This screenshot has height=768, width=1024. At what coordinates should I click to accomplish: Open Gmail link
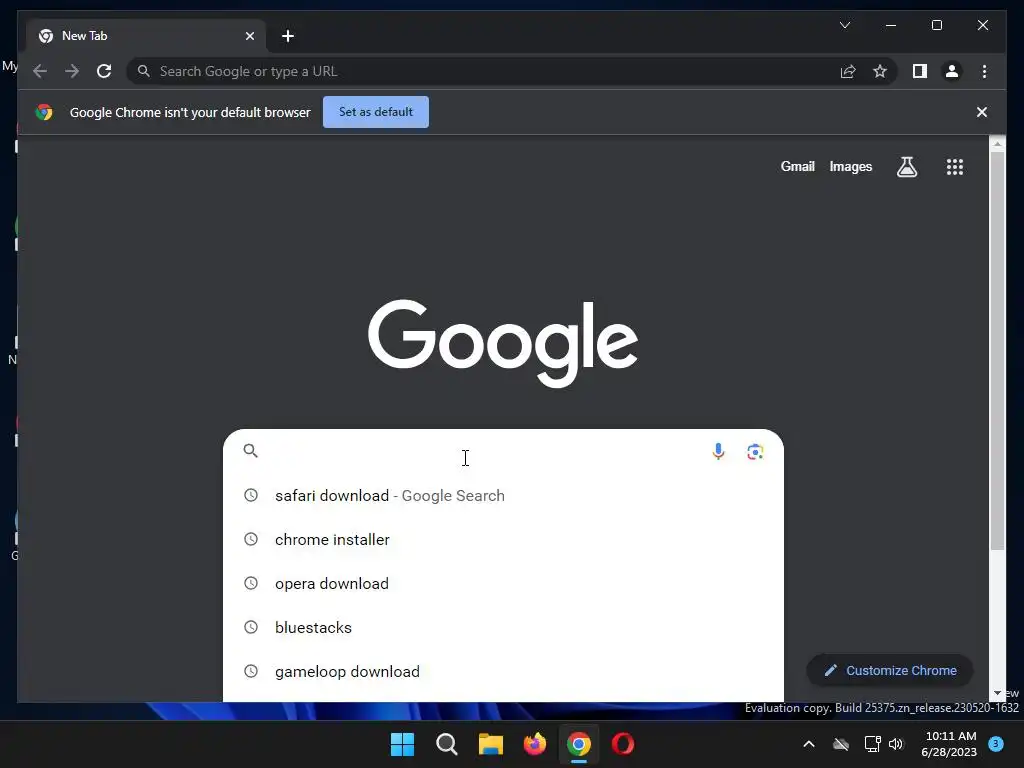pyautogui.click(x=797, y=167)
